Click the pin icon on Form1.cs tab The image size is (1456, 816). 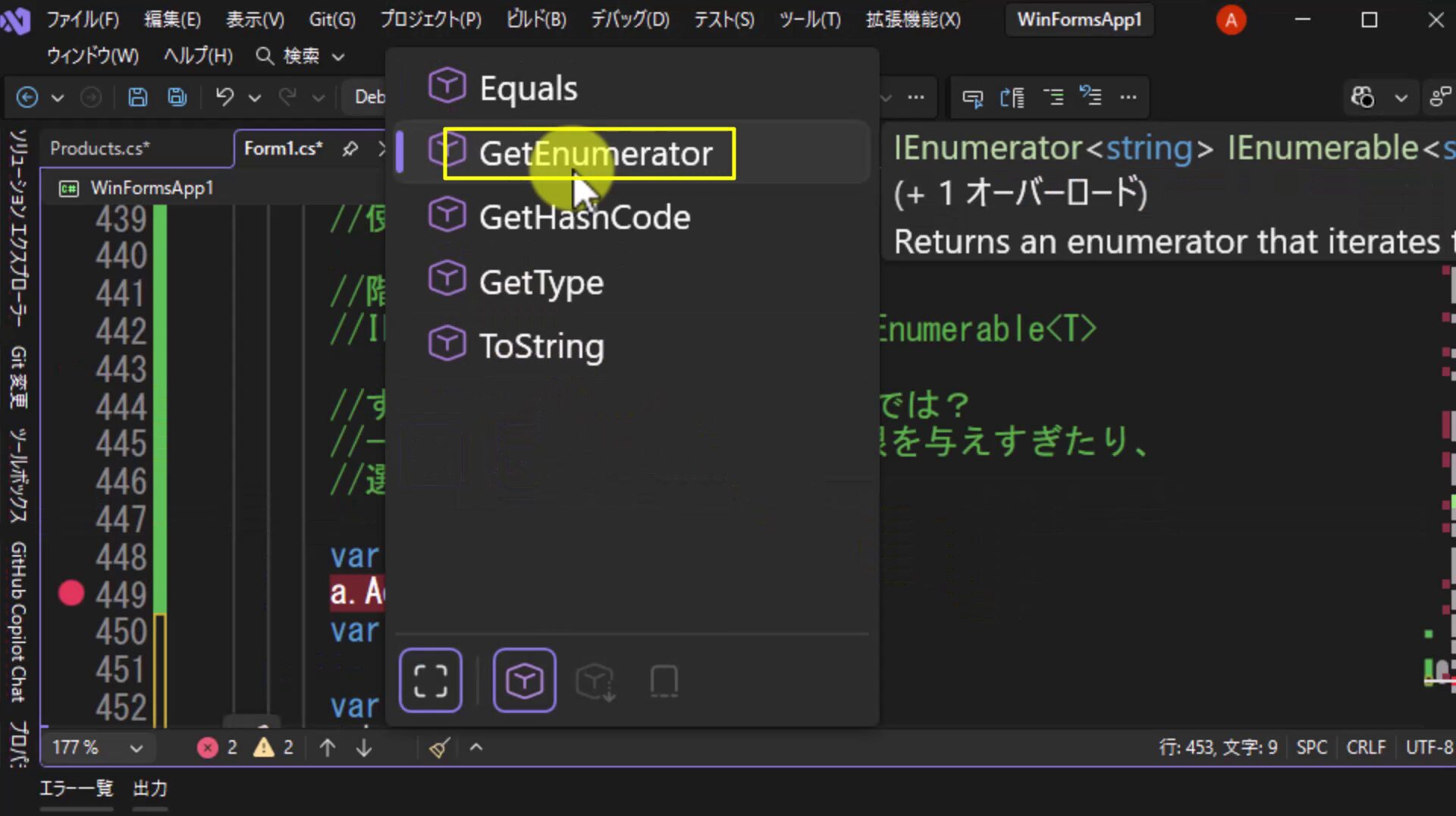pyautogui.click(x=350, y=149)
